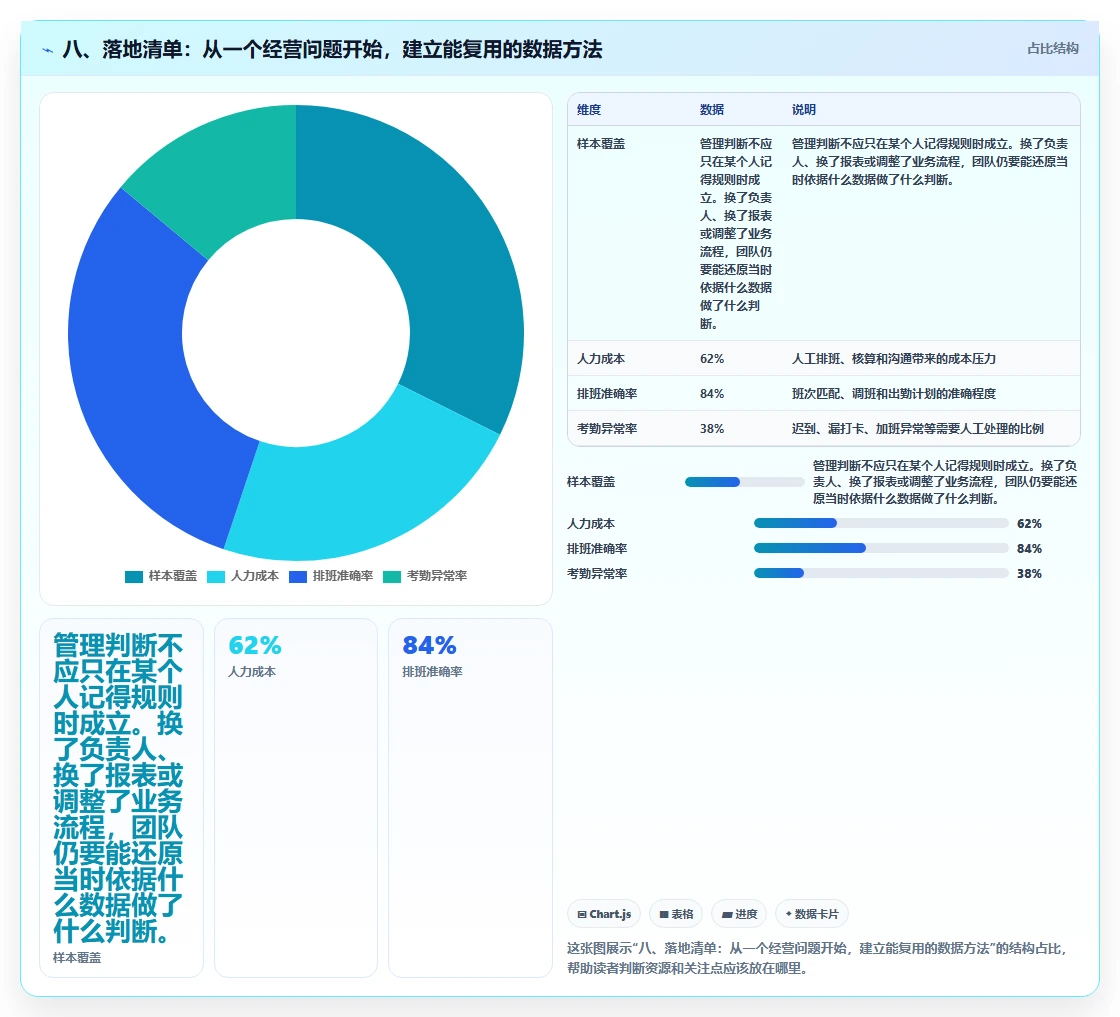Image resolution: width=1120 pixels, height=1017 pixels.
Task: Click the icon in Chart.js tag
Action: (x=581, y=914)
